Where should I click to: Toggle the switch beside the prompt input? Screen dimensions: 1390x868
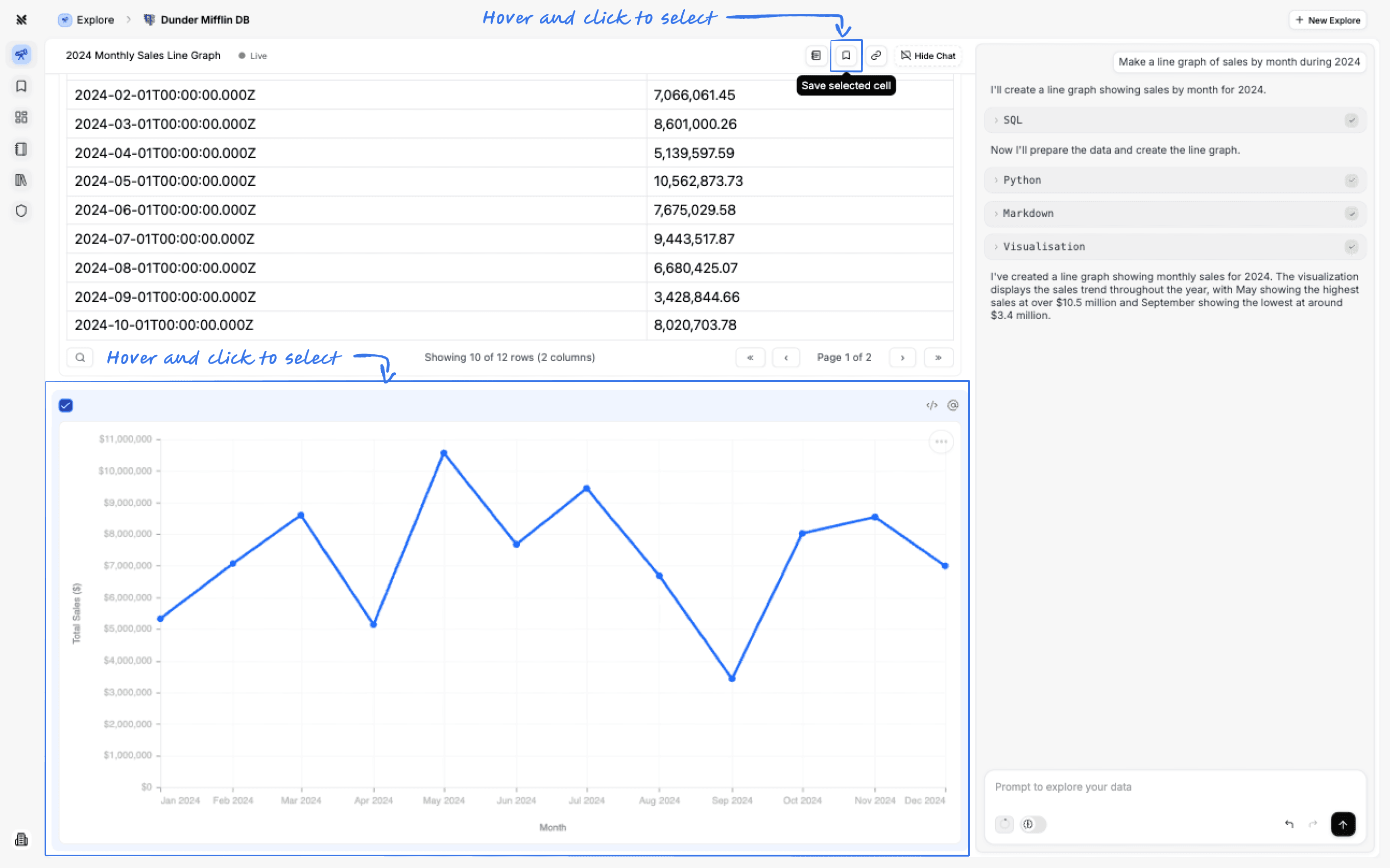tap(1032, 825)
